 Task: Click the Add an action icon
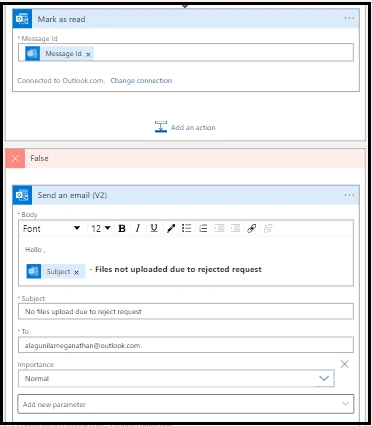pyautogui.click(x=161, y=127)
